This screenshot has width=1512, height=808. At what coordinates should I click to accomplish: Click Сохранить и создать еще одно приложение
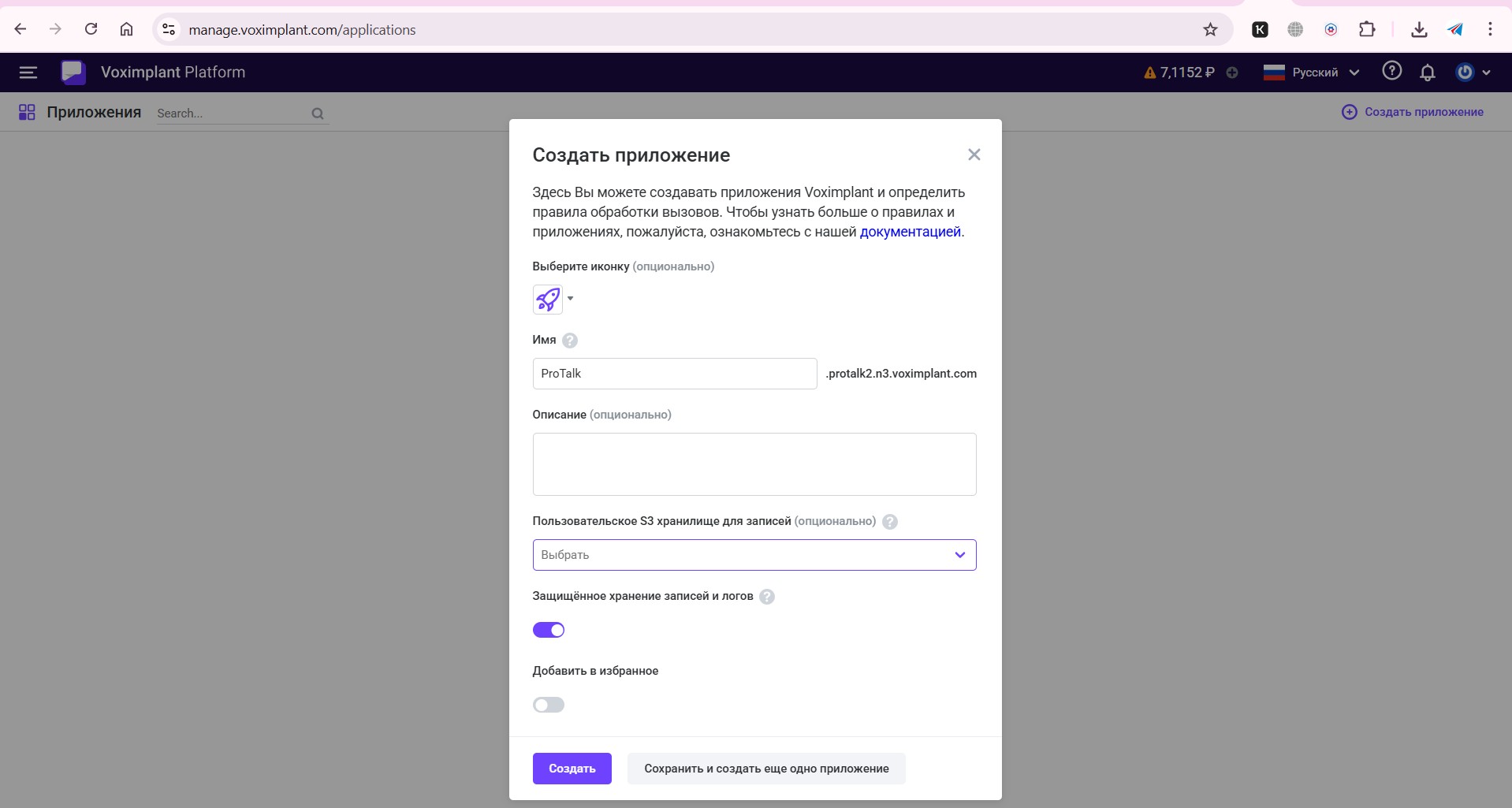[x=765, y=769]
